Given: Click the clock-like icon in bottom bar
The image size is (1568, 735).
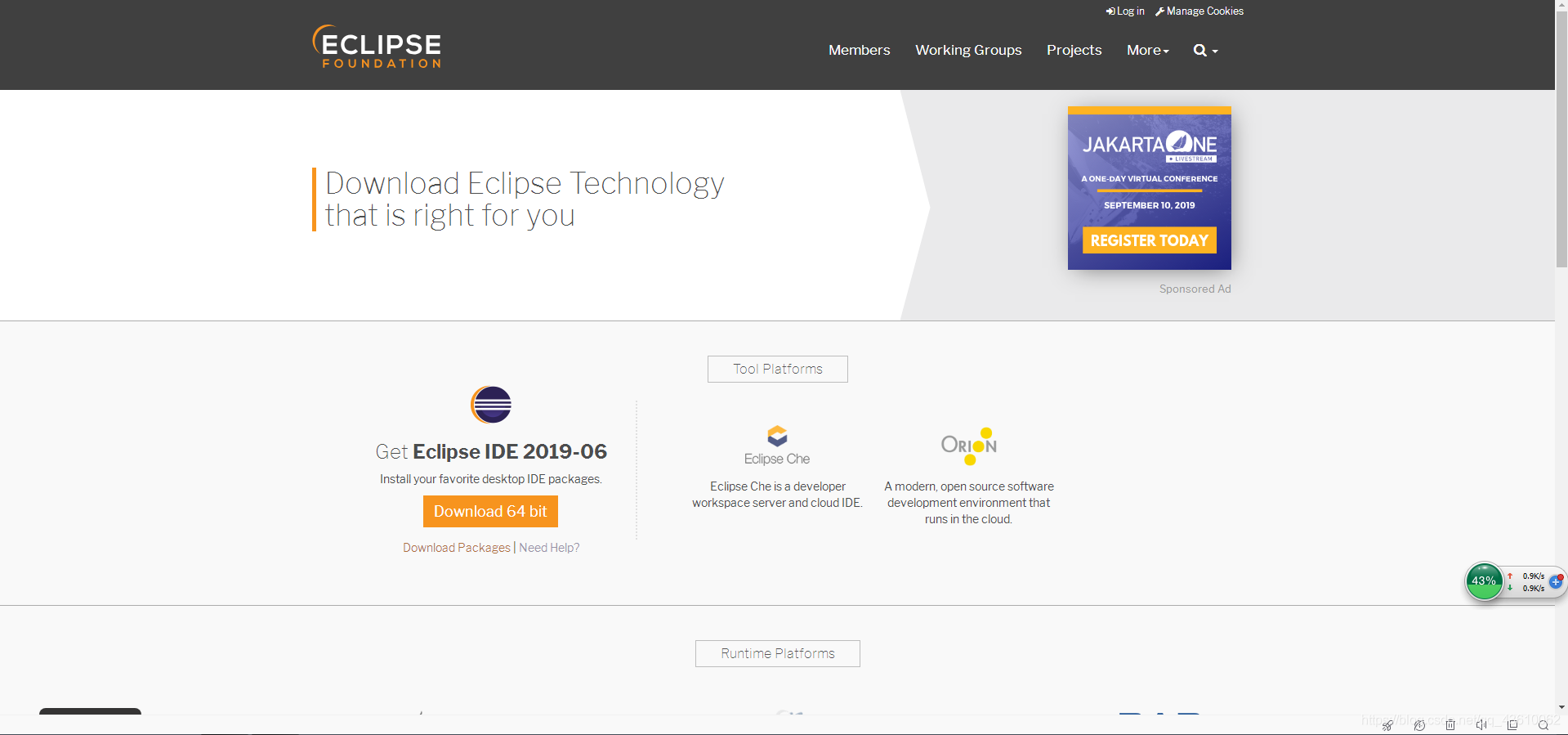Looking at the screenshot, I should 1419,725.
